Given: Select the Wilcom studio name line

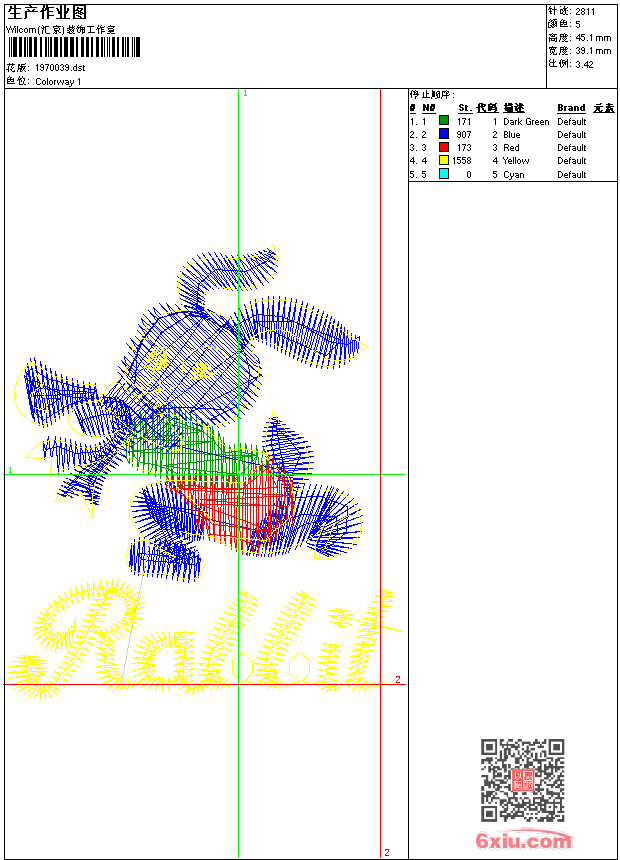Looking at the screenshot, I should 61,30.
